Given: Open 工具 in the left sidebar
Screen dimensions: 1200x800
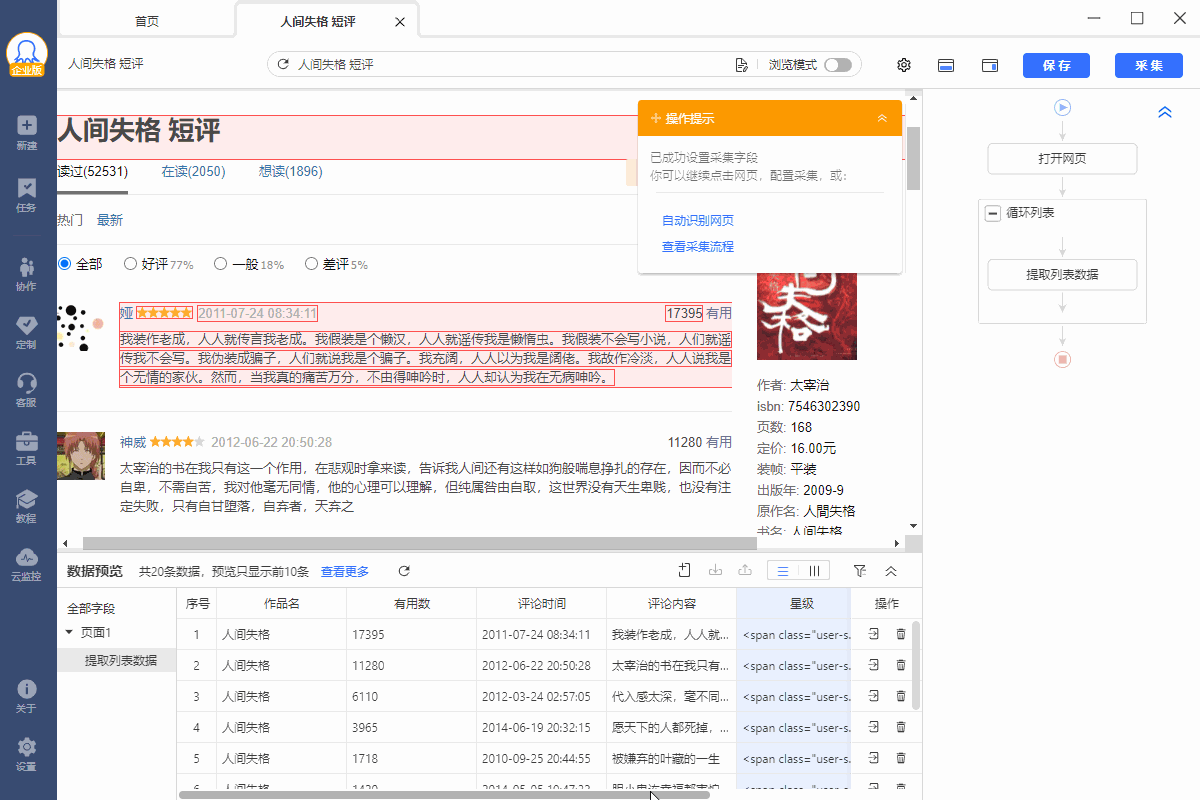Looking at the screenshot, I should pos(27,448).
